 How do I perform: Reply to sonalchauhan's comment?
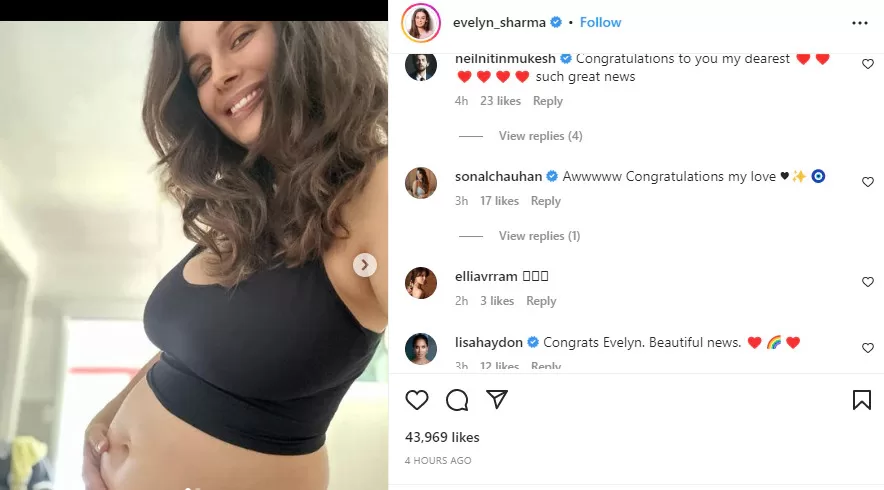pyautogui.click(x=546, y=201)
